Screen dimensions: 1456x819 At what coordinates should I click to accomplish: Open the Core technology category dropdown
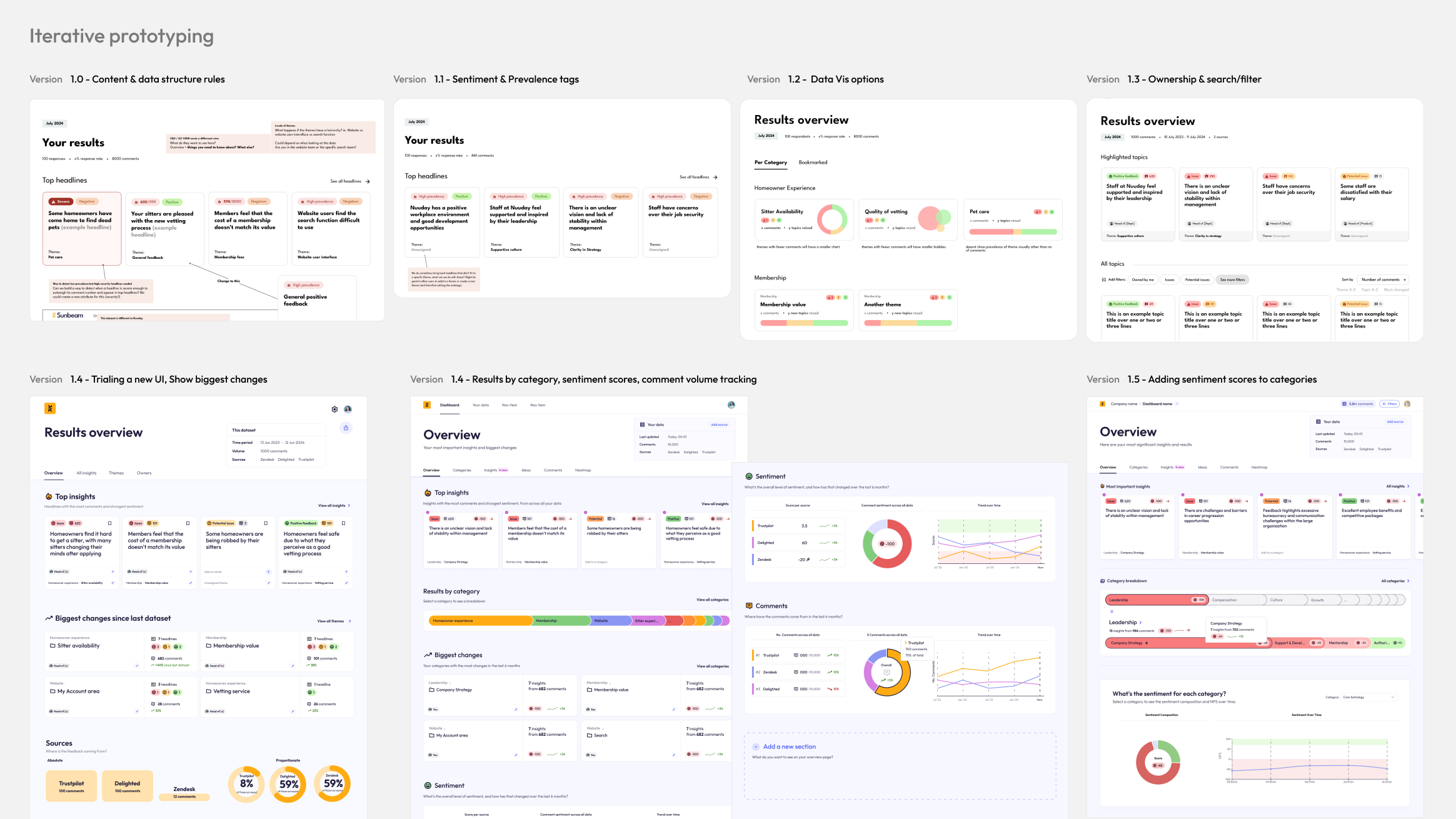[x=1369, y=697]
